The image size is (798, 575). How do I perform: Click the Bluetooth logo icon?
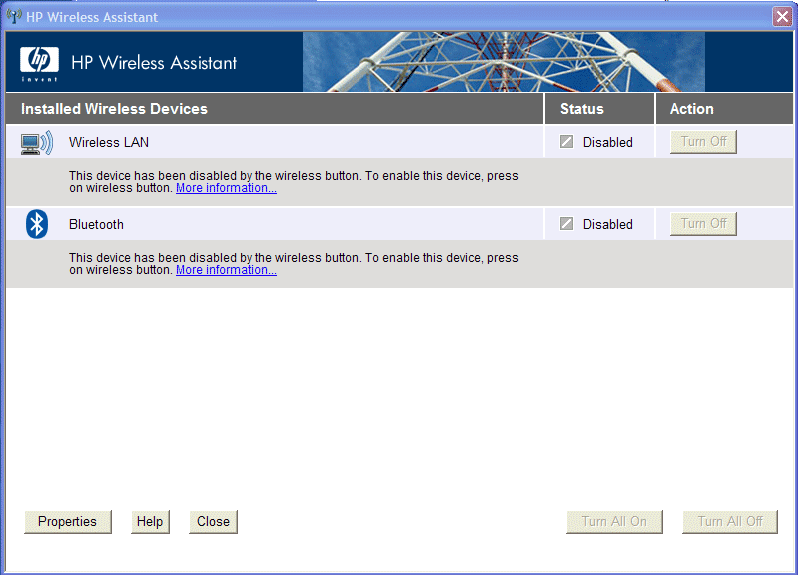[37, 224]
